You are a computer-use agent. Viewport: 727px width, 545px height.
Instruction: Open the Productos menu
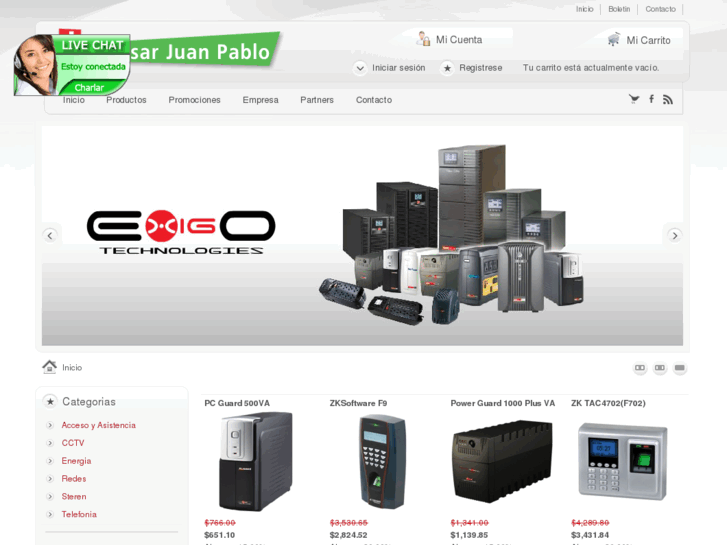click(126, 100)
